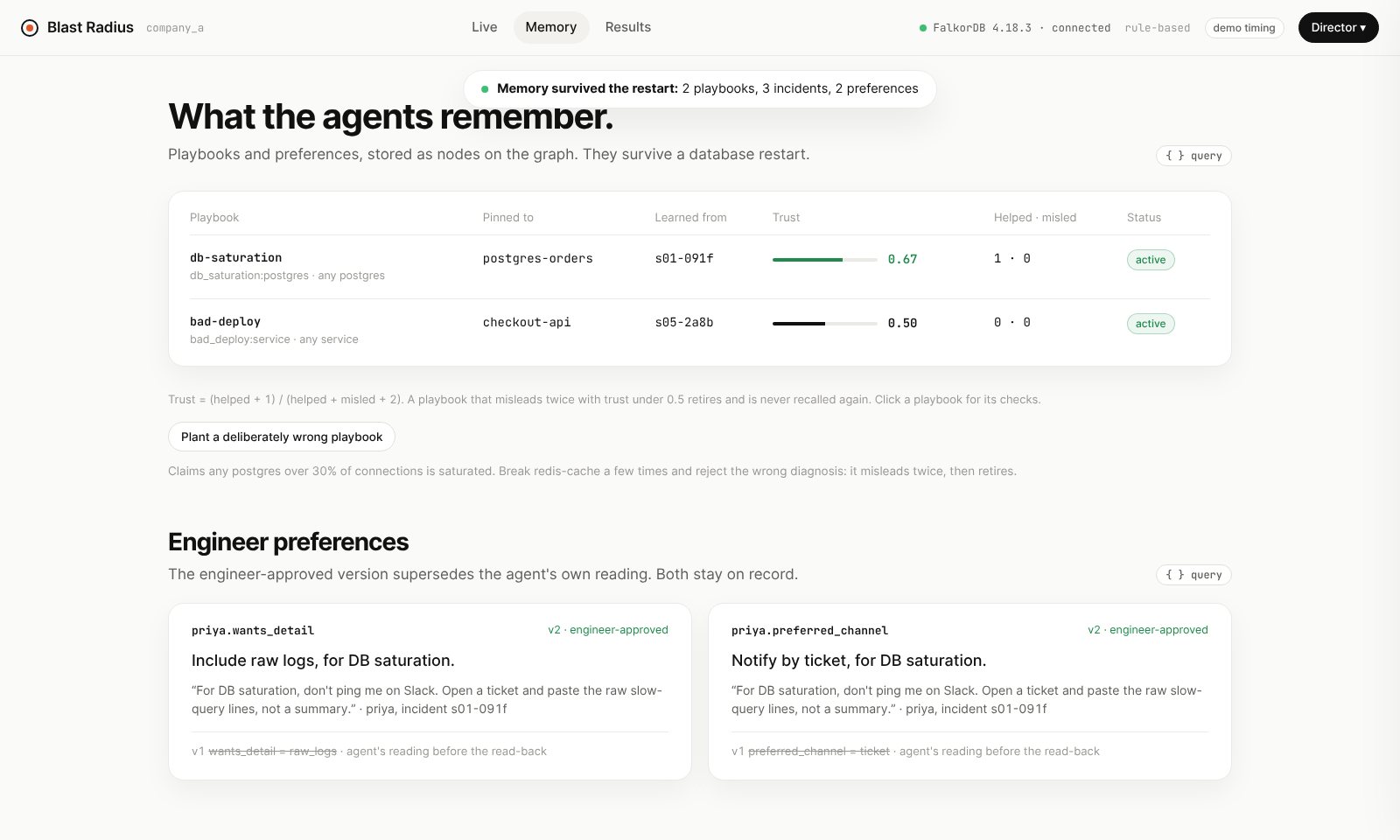This screenshot has width=1400, height=840.
Task: Click the Notify by ticket heading
Action: 858,661
